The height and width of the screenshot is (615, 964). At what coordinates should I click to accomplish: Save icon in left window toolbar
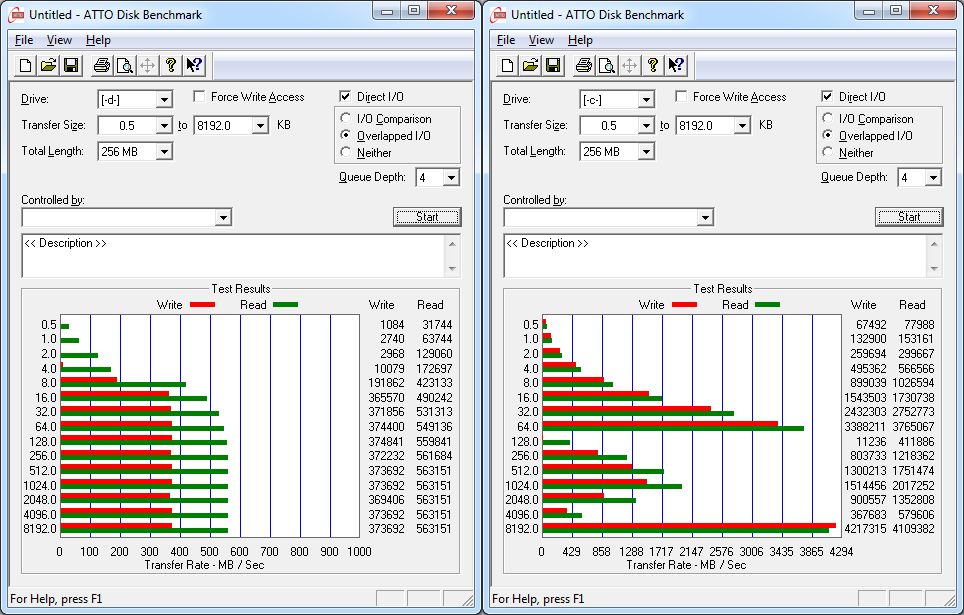[71, 65]
